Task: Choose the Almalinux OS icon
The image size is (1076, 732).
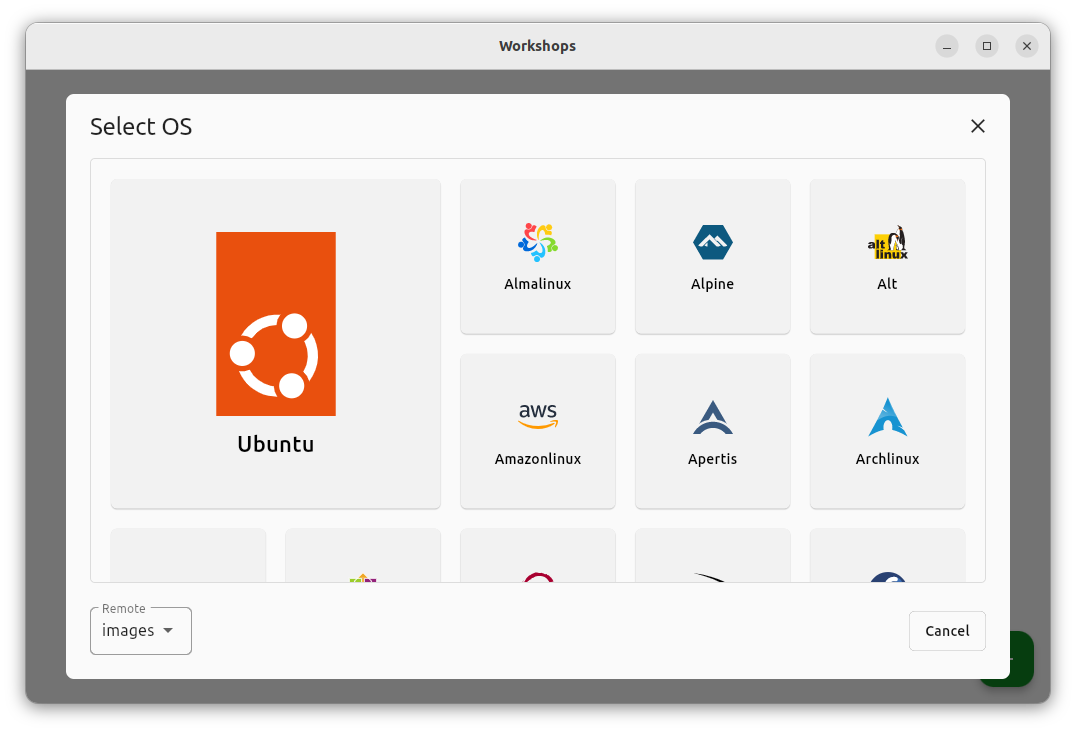Action: [x=537, y=242]
